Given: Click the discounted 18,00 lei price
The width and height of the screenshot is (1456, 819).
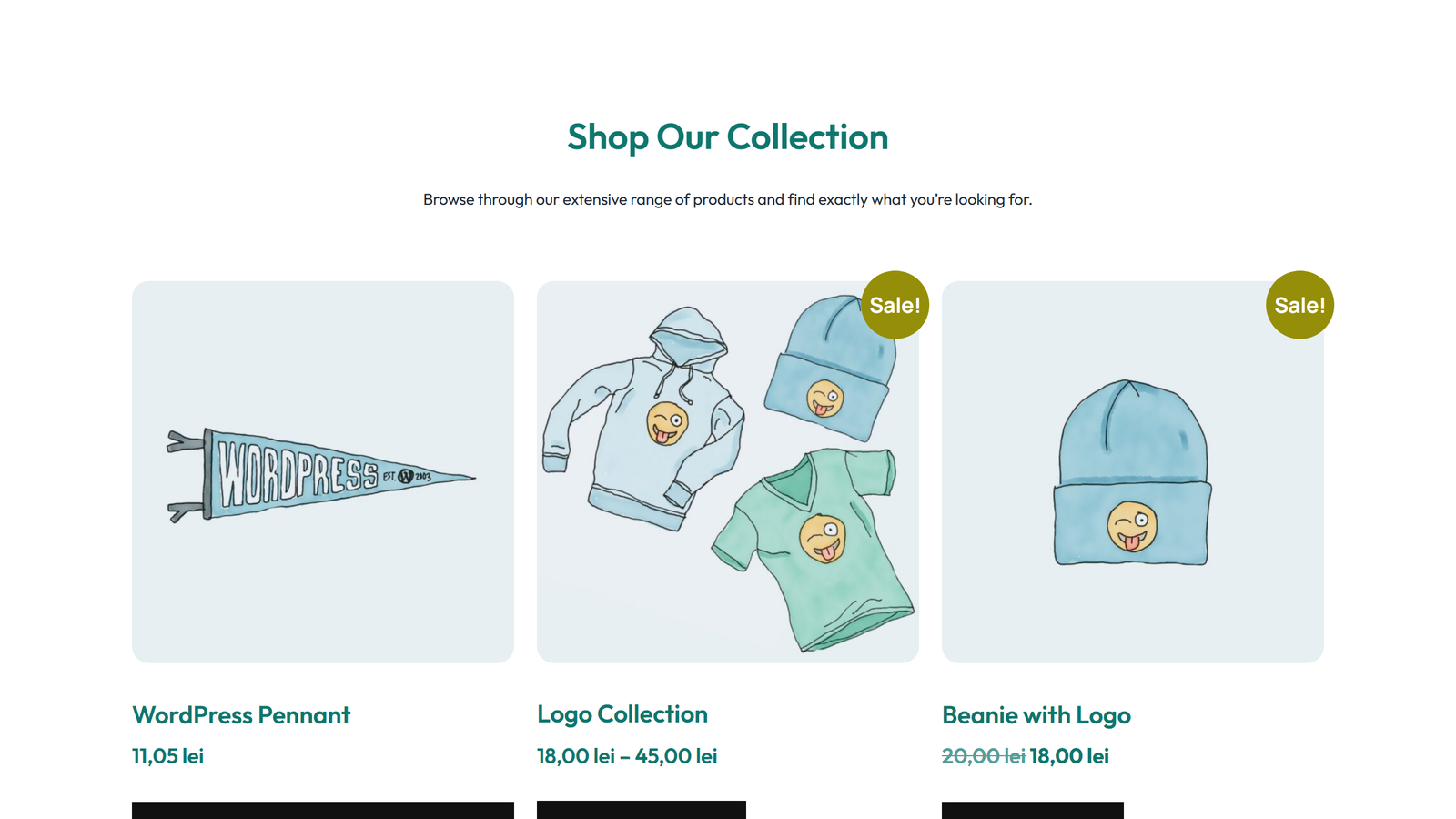Looking at the screenshot, I should coord(1069,755).
